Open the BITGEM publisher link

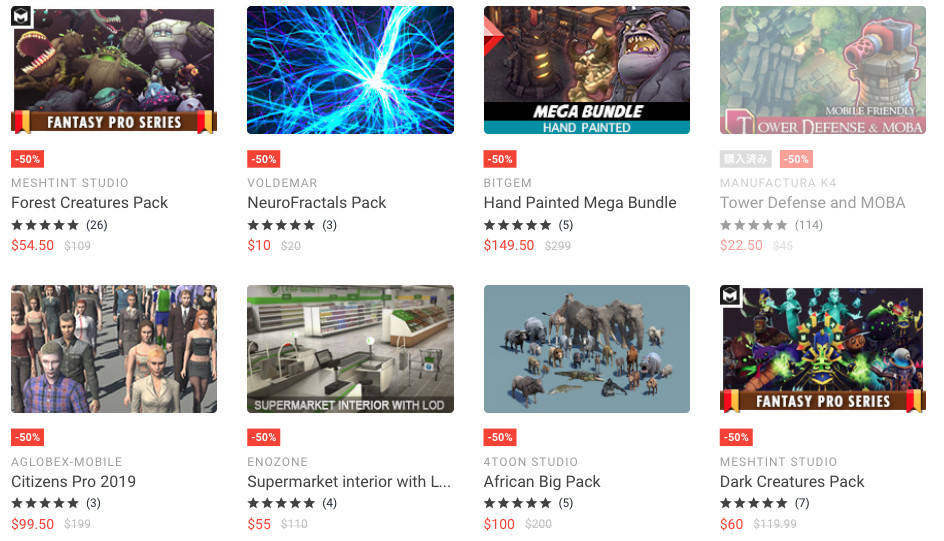508,183
